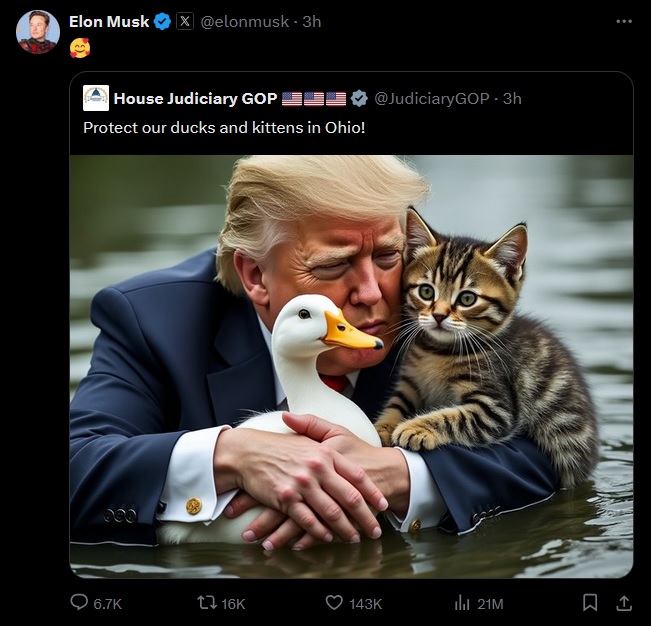Open the three-dot more options menu
This screenshot has width=651, height=626.
(x=624, y=22)
